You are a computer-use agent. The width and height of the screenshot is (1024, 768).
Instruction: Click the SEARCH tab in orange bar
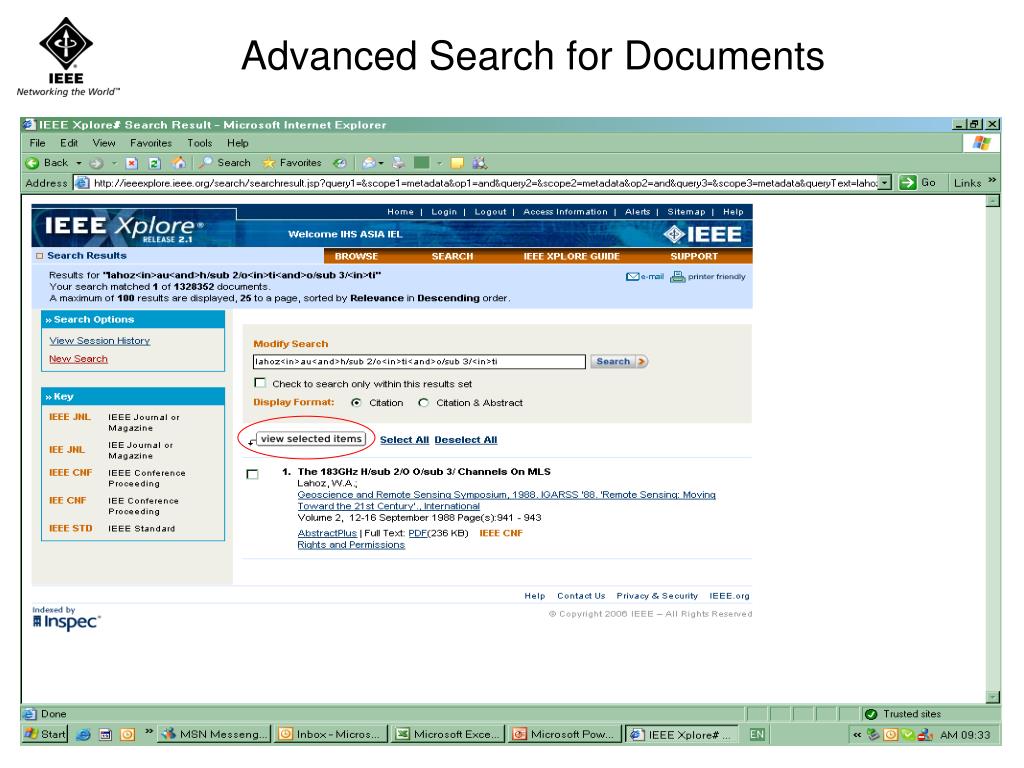pos(452,257)
